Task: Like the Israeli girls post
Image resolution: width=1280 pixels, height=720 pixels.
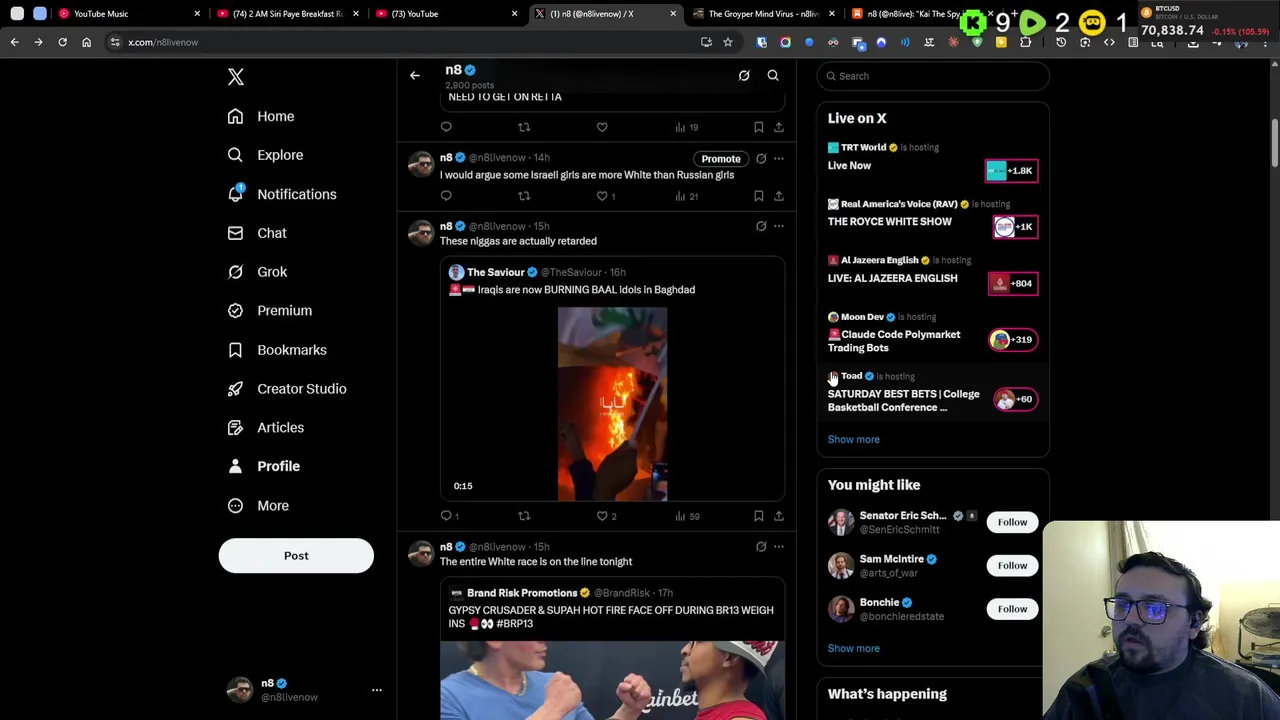Action: click(602, 196)
